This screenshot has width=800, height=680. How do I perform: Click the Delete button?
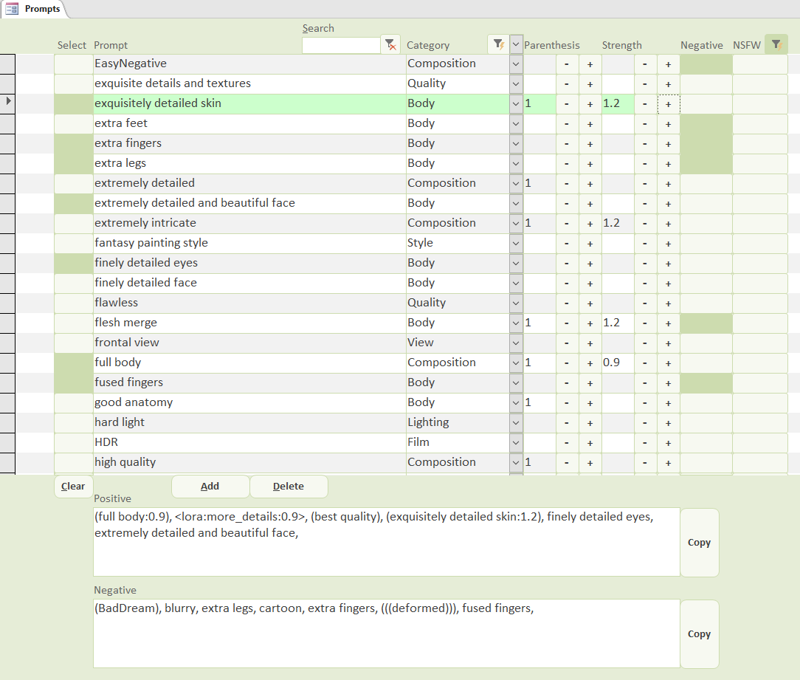pos(289,486)
